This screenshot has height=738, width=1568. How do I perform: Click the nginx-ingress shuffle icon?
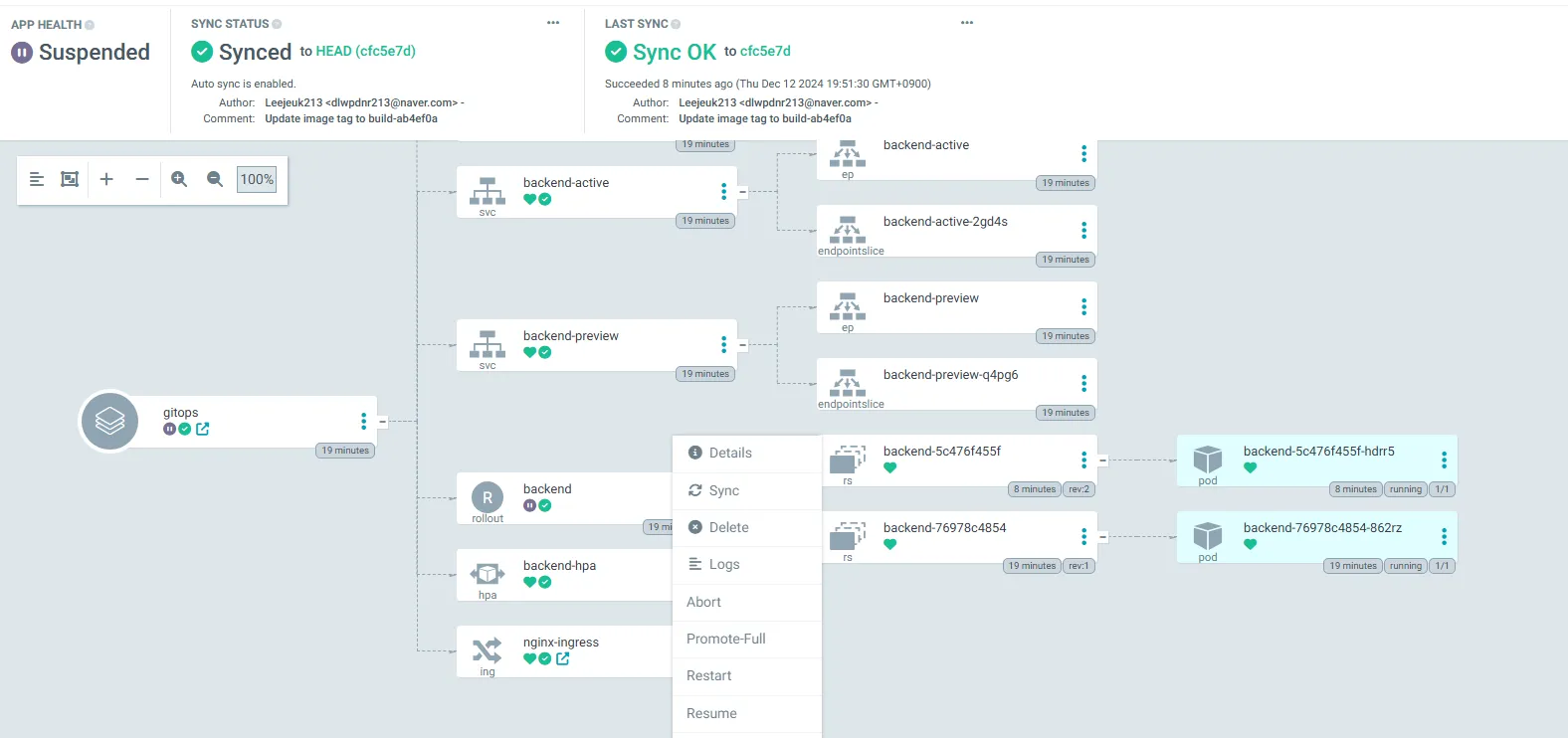click(x=488, y=650)
